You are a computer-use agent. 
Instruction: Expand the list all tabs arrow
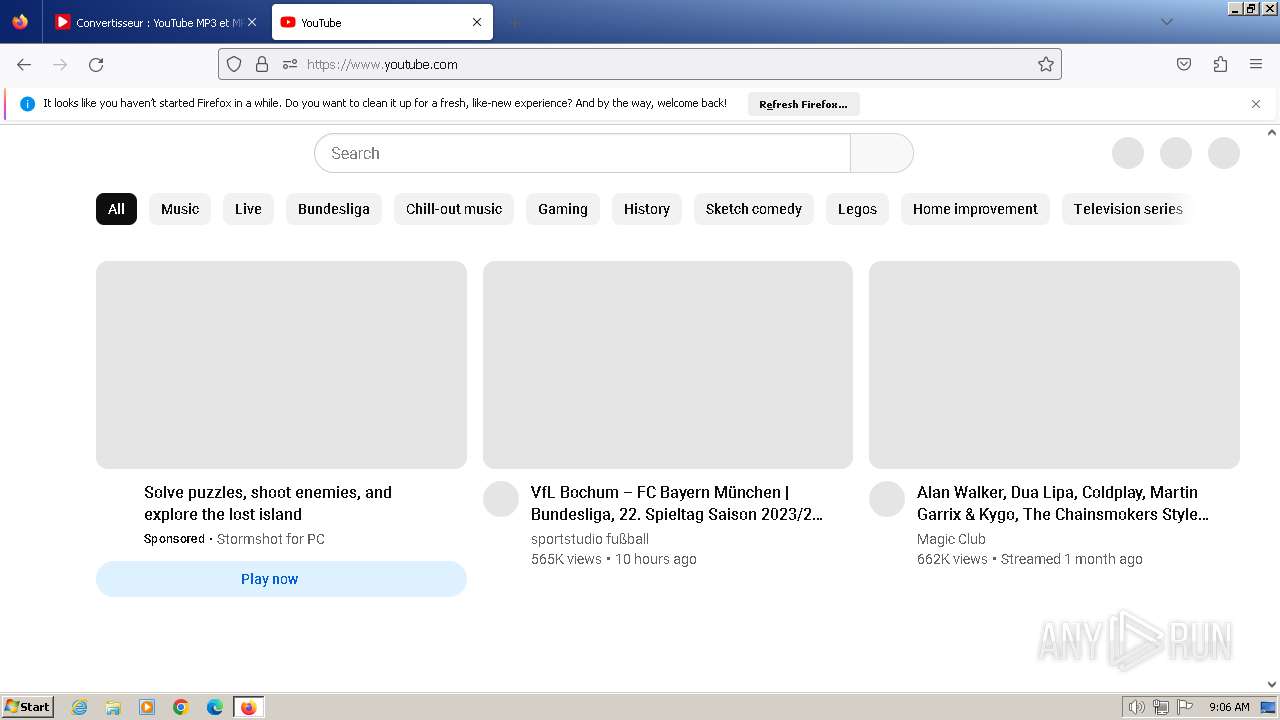click(1166, 22)
